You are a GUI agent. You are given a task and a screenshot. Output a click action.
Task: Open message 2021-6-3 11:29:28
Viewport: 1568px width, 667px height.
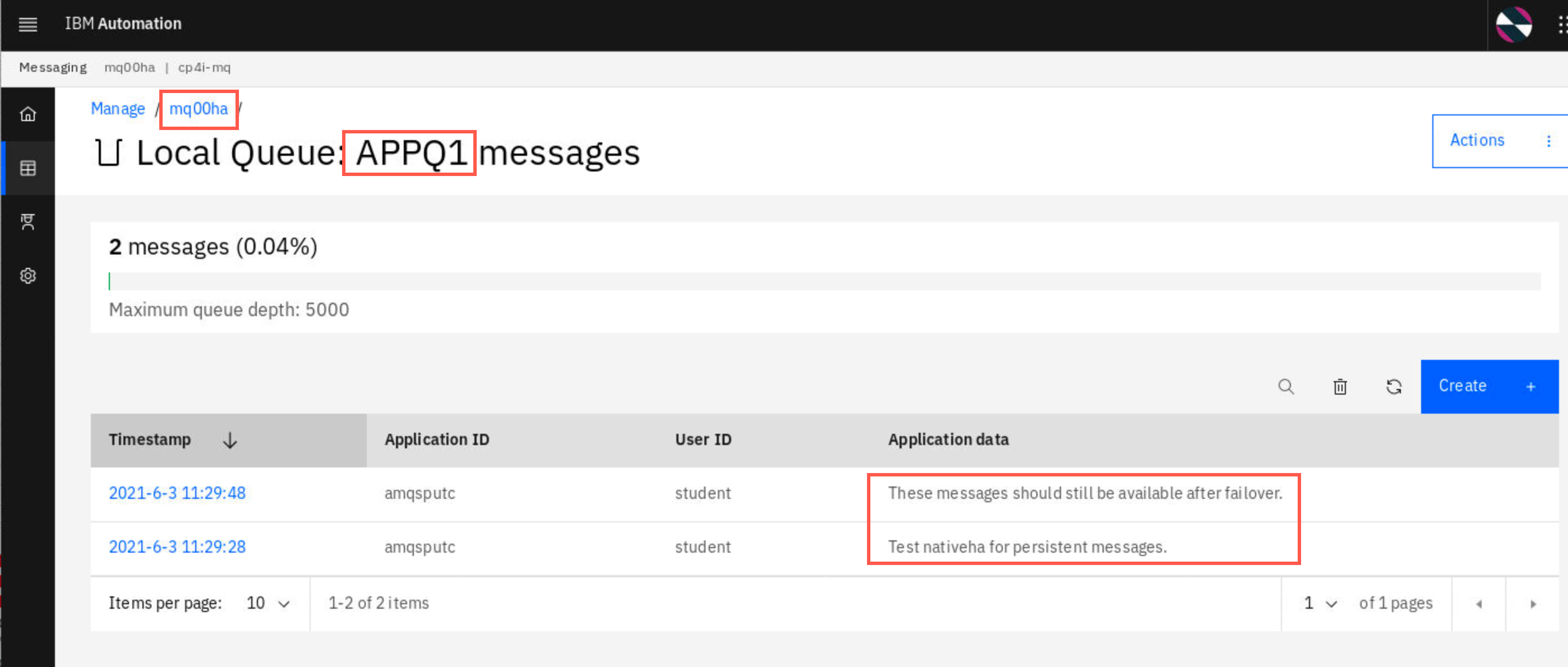pos(177,547)
